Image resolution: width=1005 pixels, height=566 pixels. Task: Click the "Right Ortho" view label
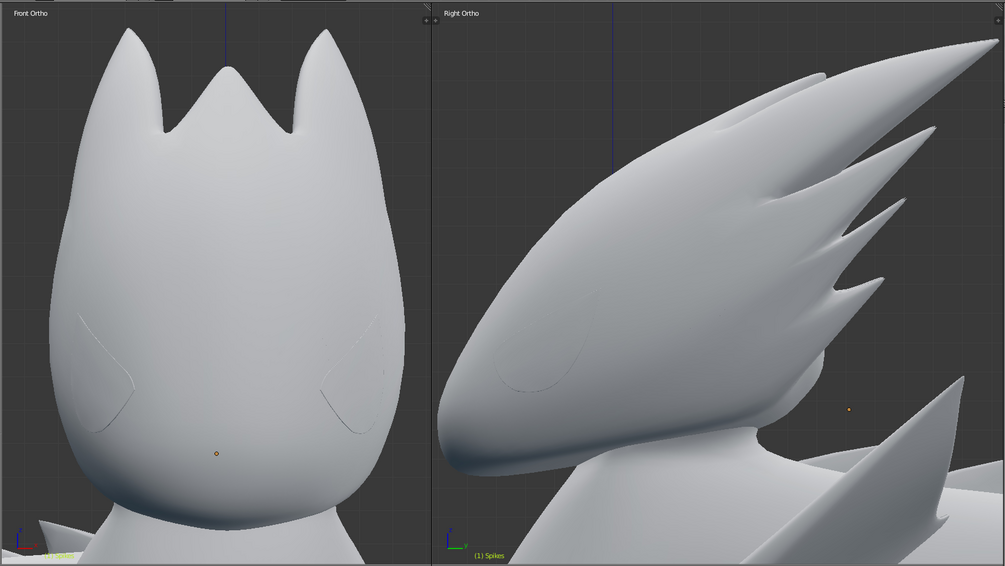461,13
